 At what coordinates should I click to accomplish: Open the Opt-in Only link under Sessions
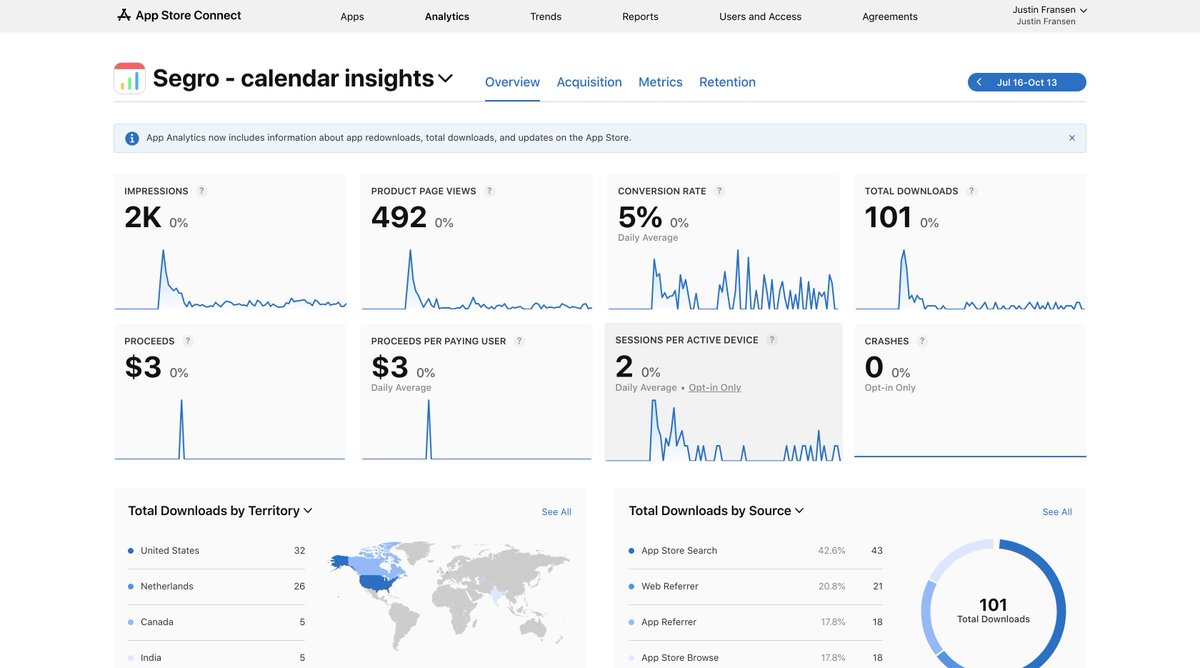[x=714, y=387]
